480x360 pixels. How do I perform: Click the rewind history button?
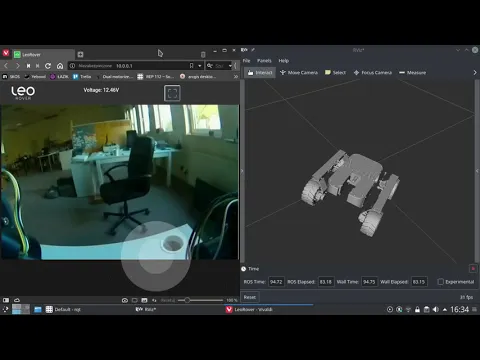click(29, 66)
